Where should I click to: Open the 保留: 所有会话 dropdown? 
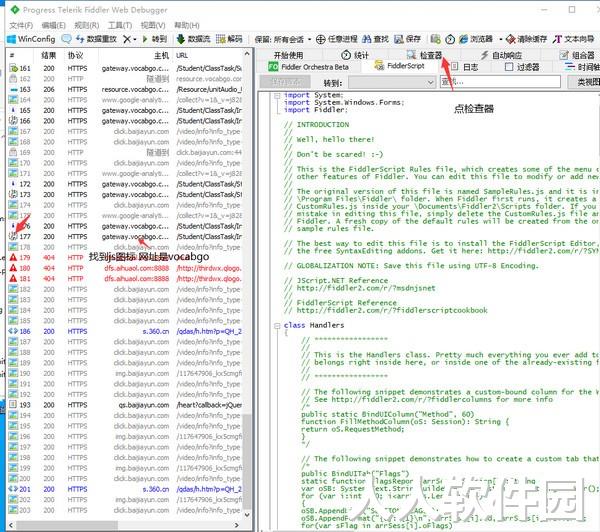(x=282, y=39)
